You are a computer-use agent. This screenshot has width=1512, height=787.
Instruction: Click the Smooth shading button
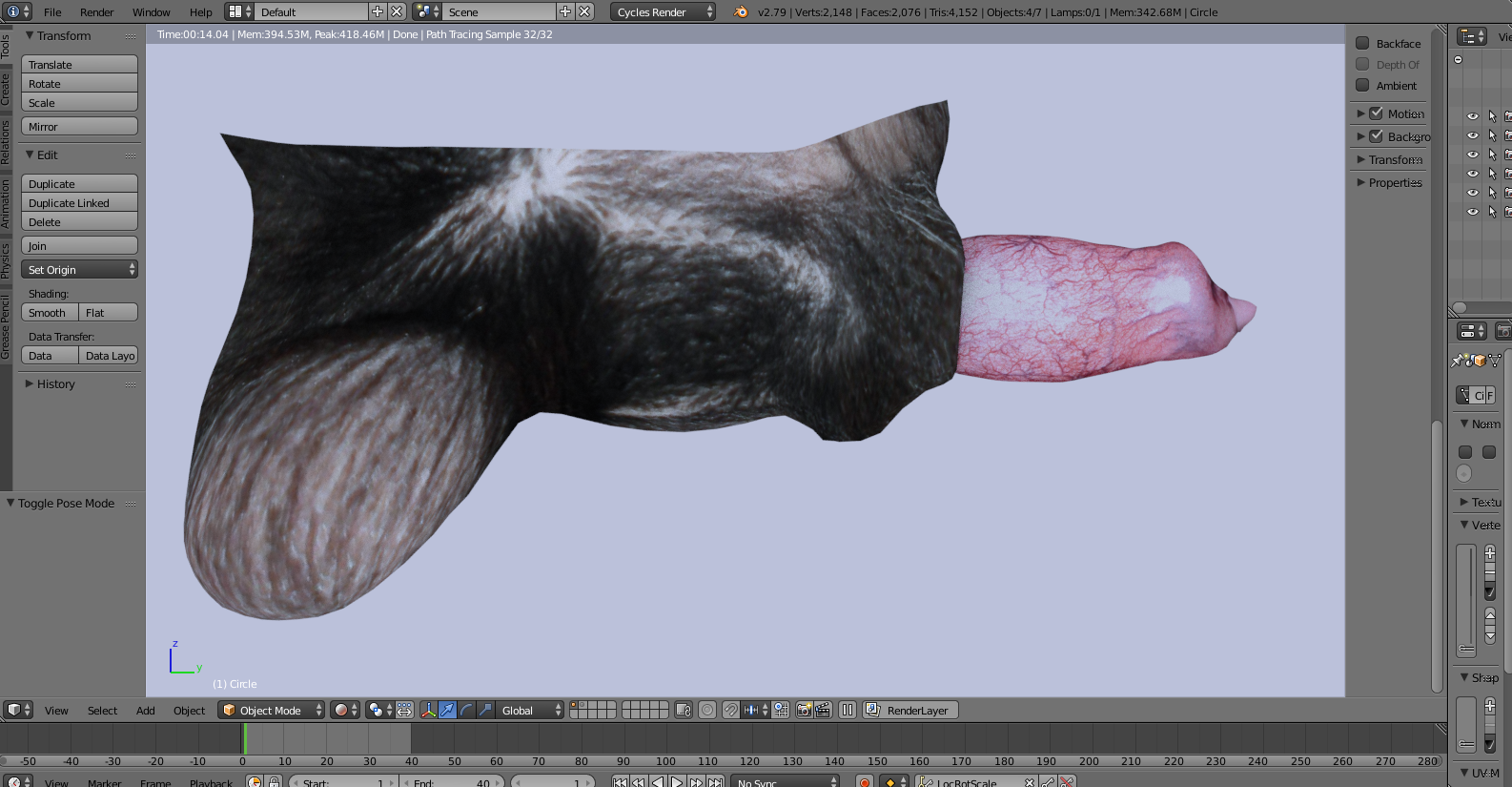tap(49, 313)
